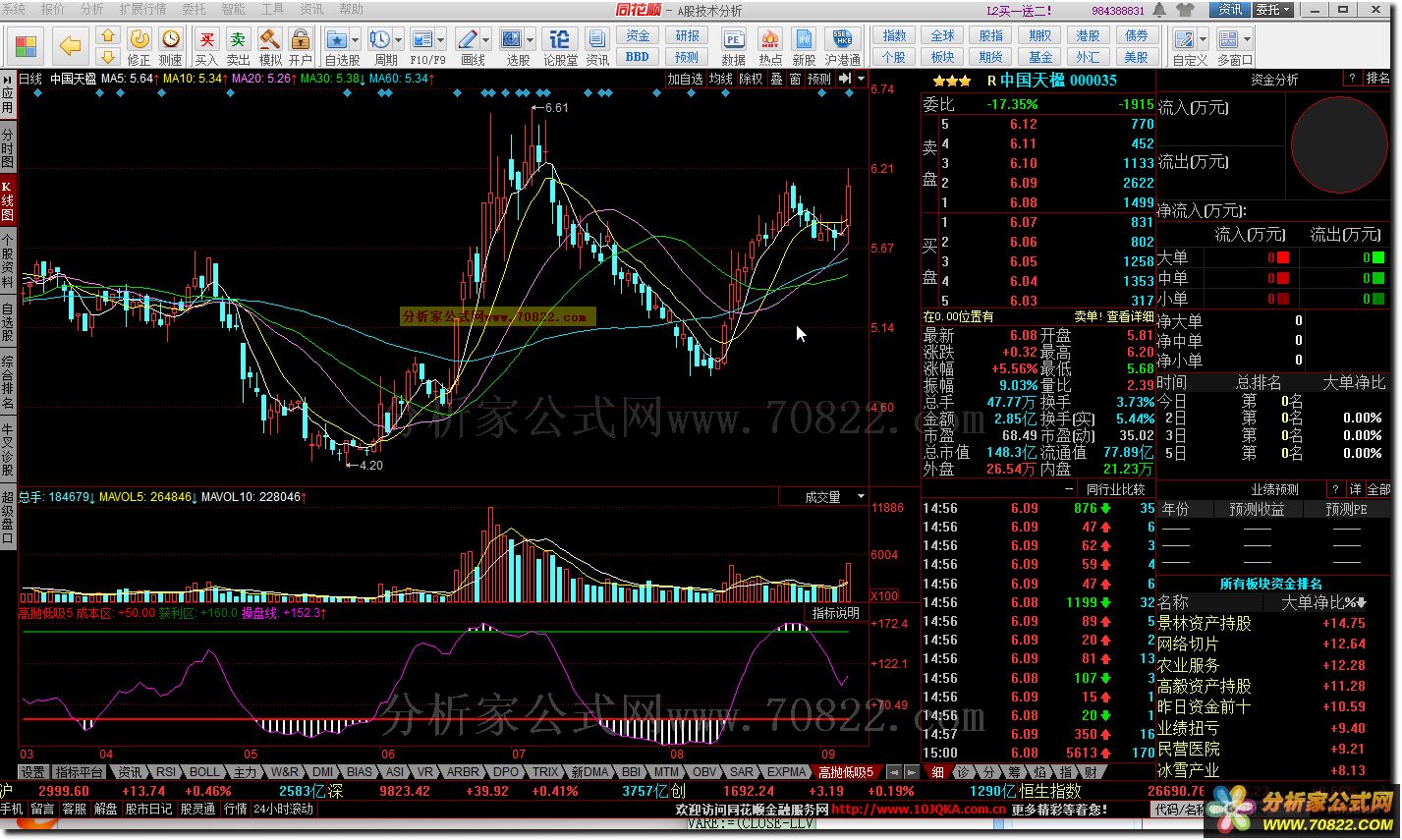Toggle 叠 overlay on chart
Screen dimensions: 1402x840
pos(776,79)
